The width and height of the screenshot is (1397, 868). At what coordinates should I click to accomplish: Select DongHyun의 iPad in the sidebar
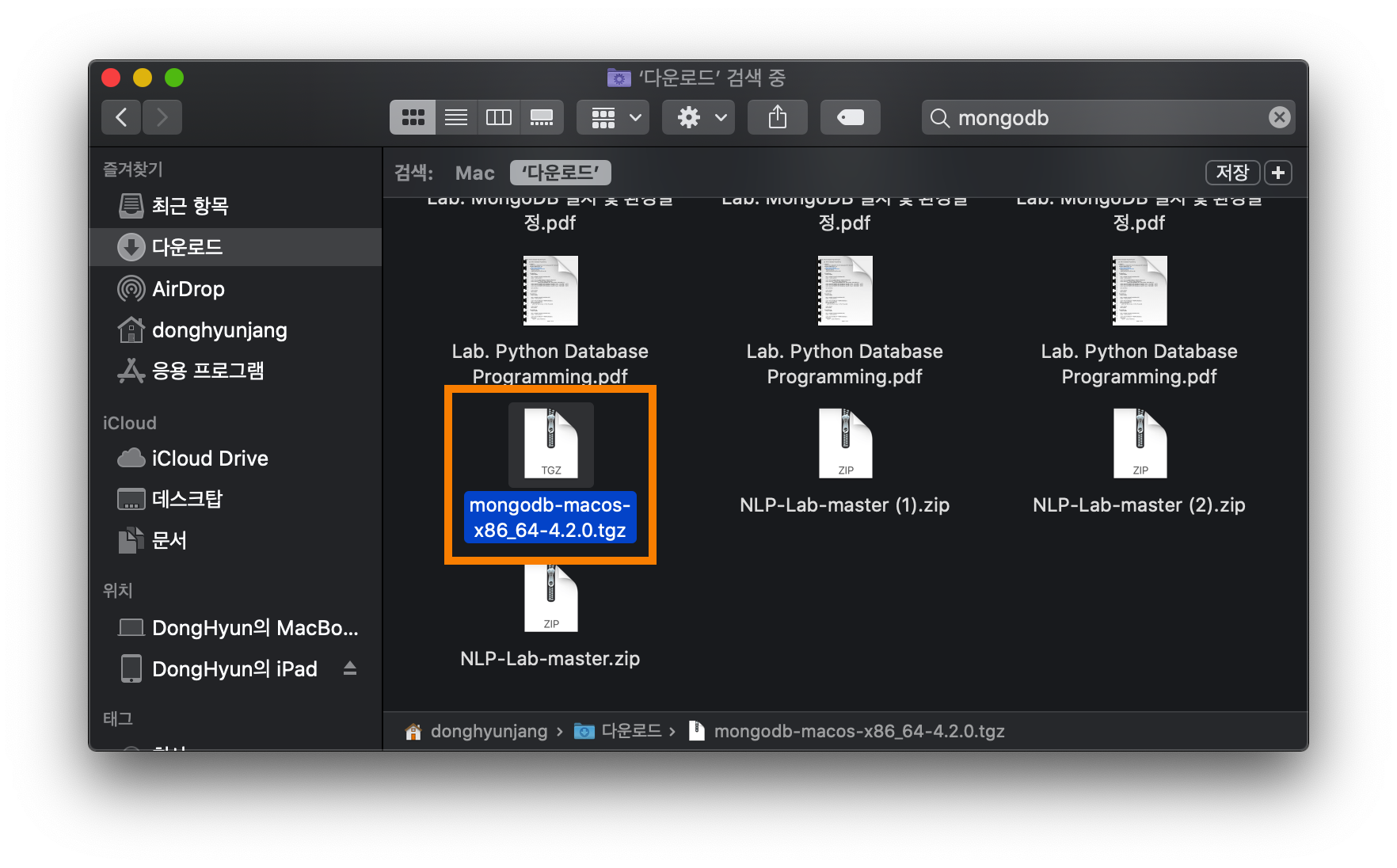234,668
